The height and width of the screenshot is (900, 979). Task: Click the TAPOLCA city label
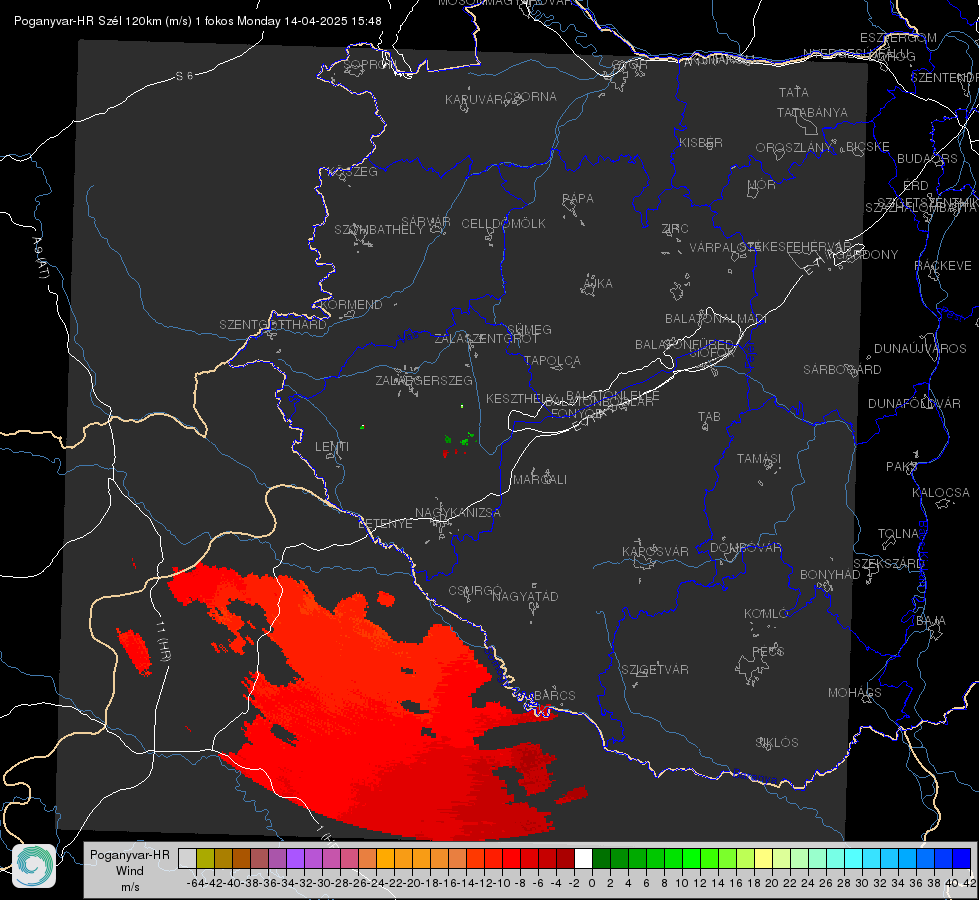[x=553, y=360]
